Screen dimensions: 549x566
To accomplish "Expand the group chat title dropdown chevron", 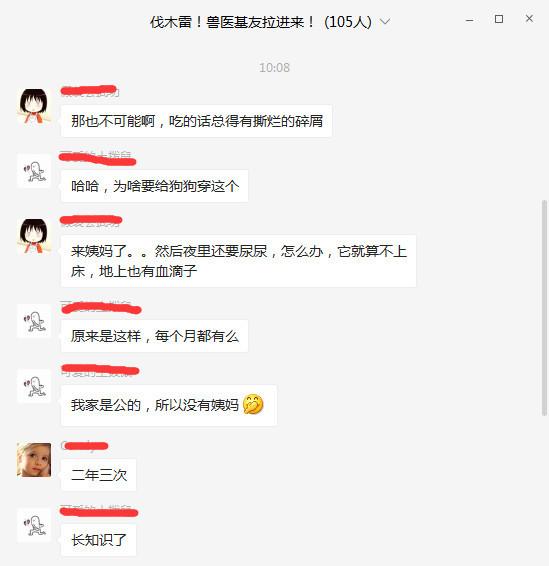I will (385, 22).
